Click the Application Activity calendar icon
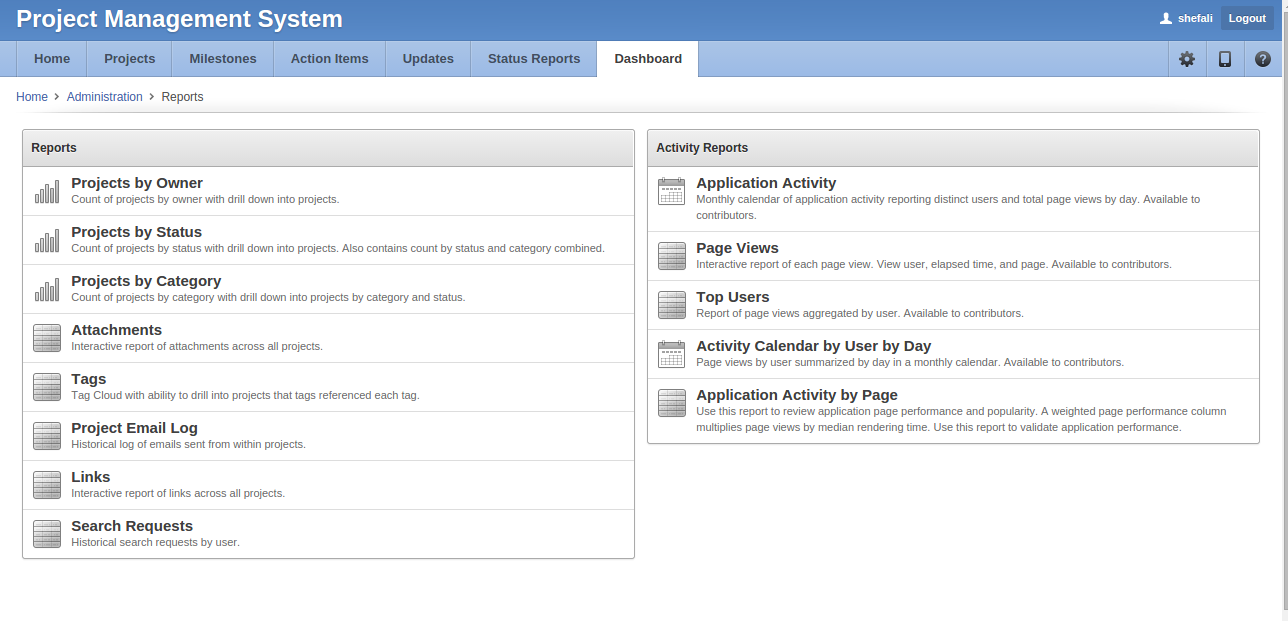 tap(672, 191)
